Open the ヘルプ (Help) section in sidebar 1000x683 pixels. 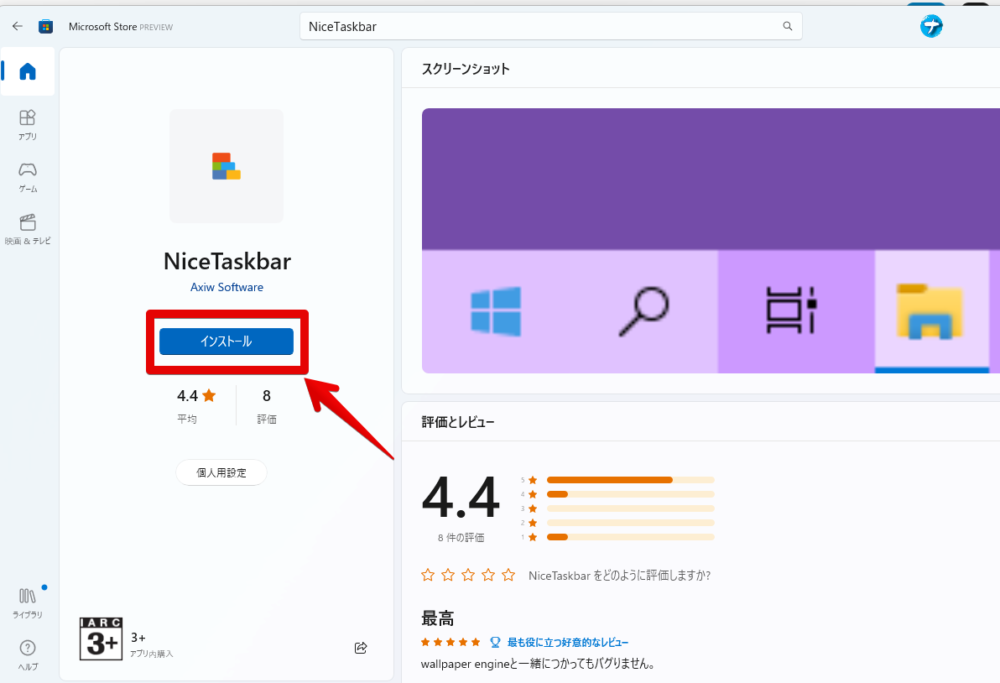[x=27, y=650]
